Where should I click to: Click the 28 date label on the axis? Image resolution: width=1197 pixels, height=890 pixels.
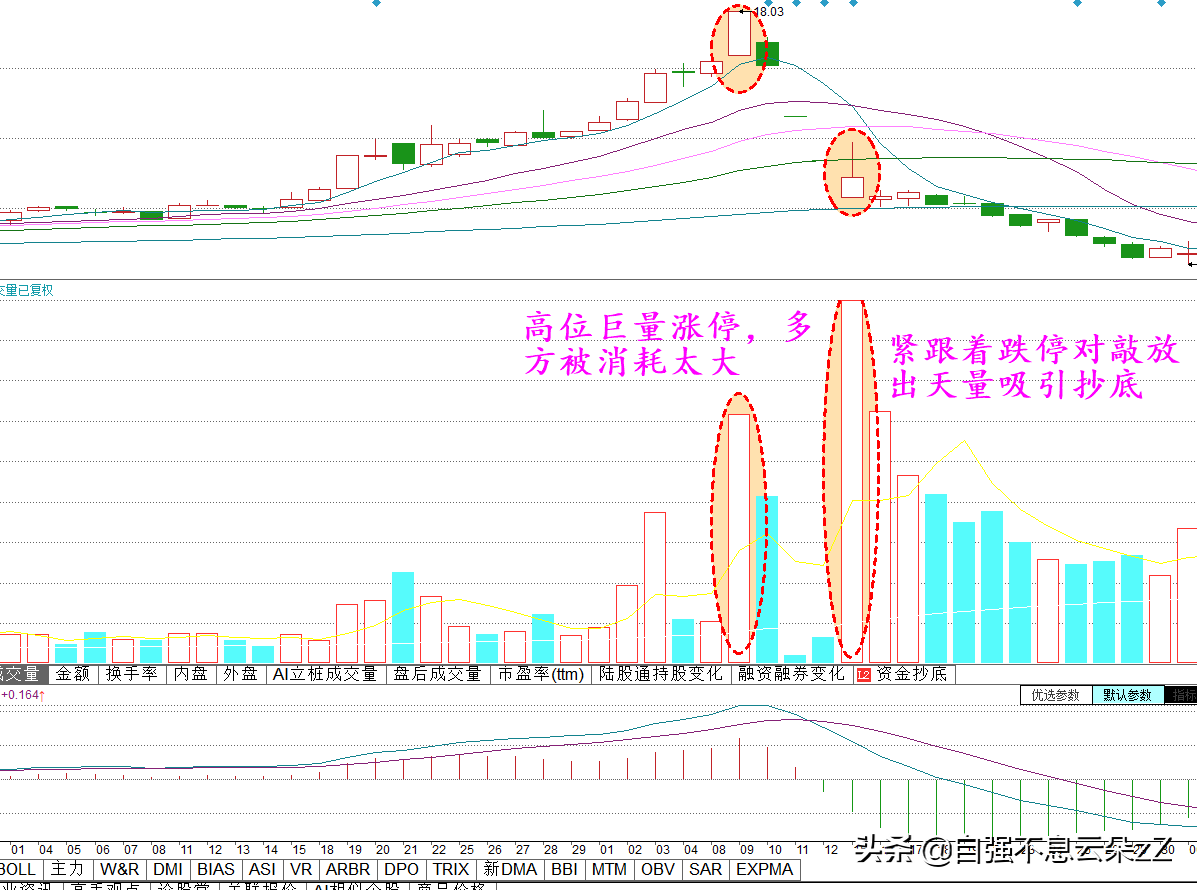(550, 850)
